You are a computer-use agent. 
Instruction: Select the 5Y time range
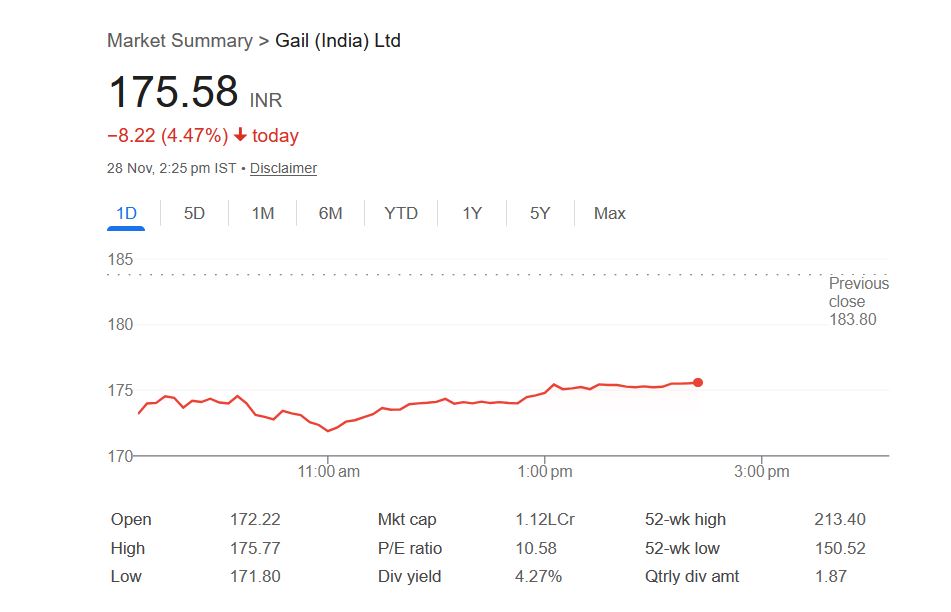click(x=540, y=213)
